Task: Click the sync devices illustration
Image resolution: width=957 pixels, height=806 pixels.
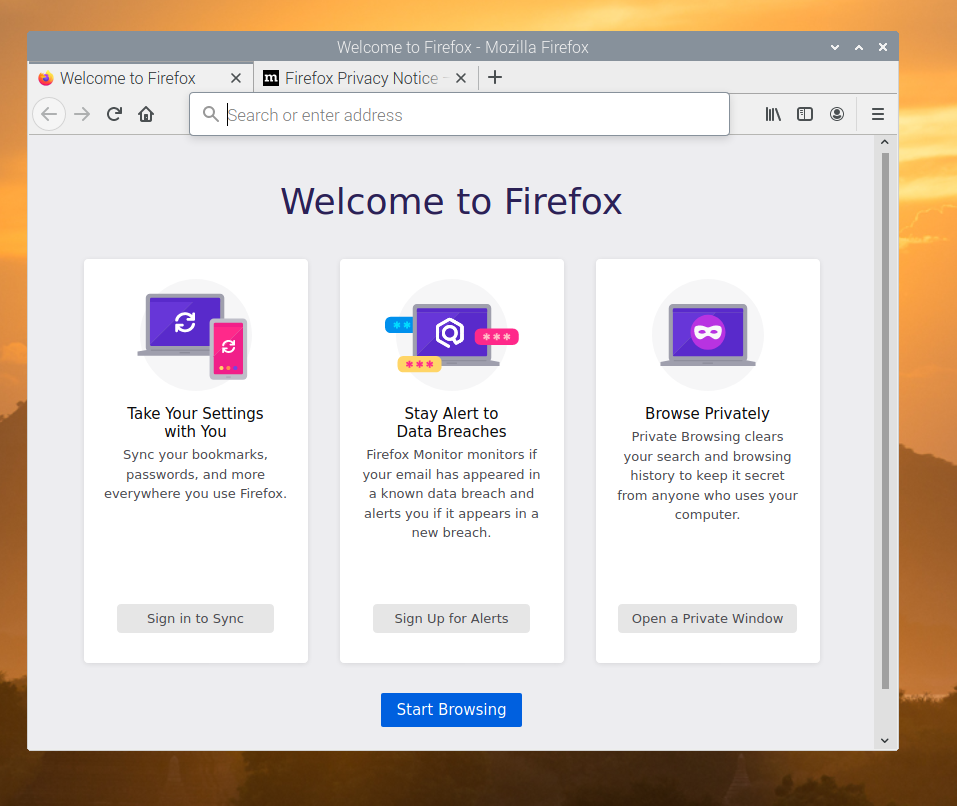Action: 195,335
